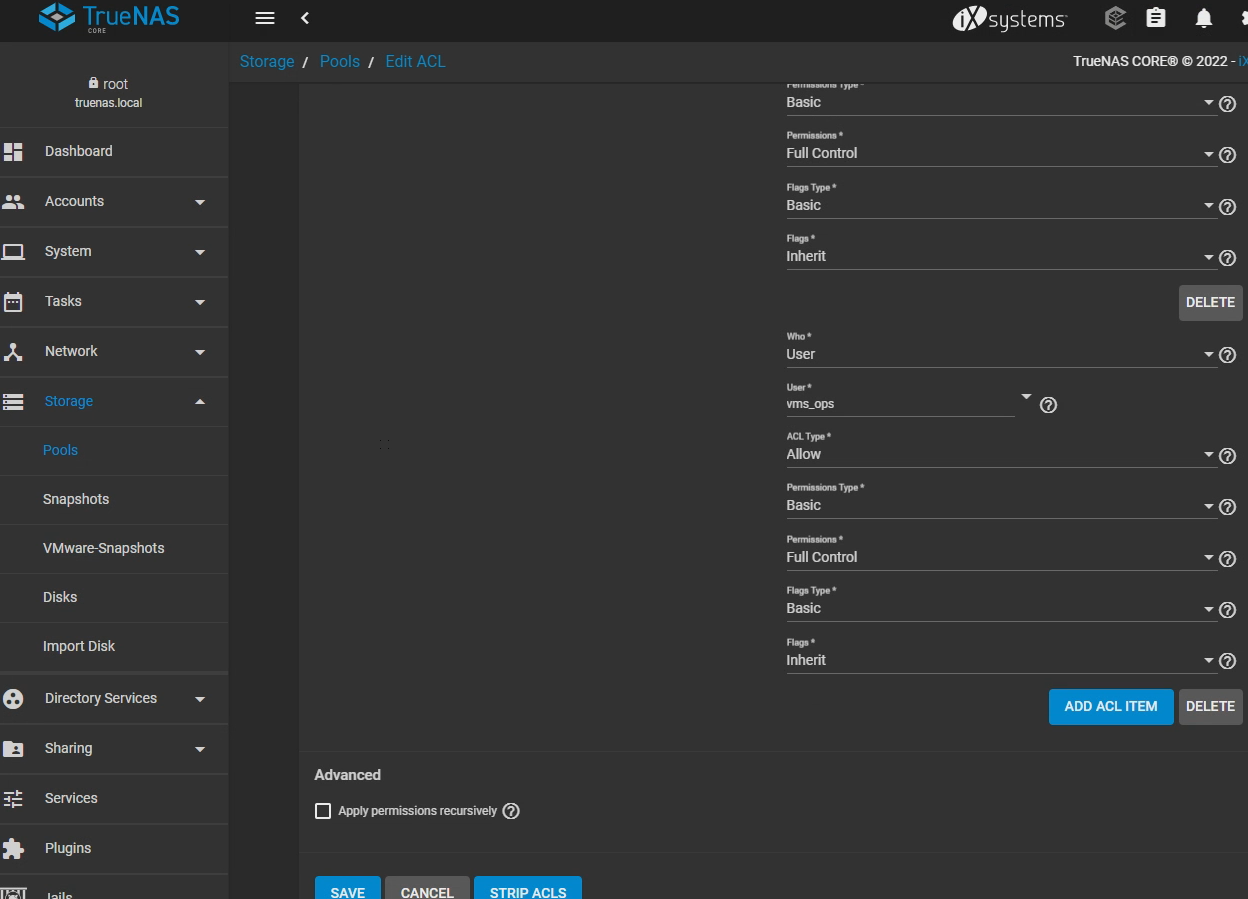Click the Accounts people icon
1248x899 pixels.
(13, 202)
